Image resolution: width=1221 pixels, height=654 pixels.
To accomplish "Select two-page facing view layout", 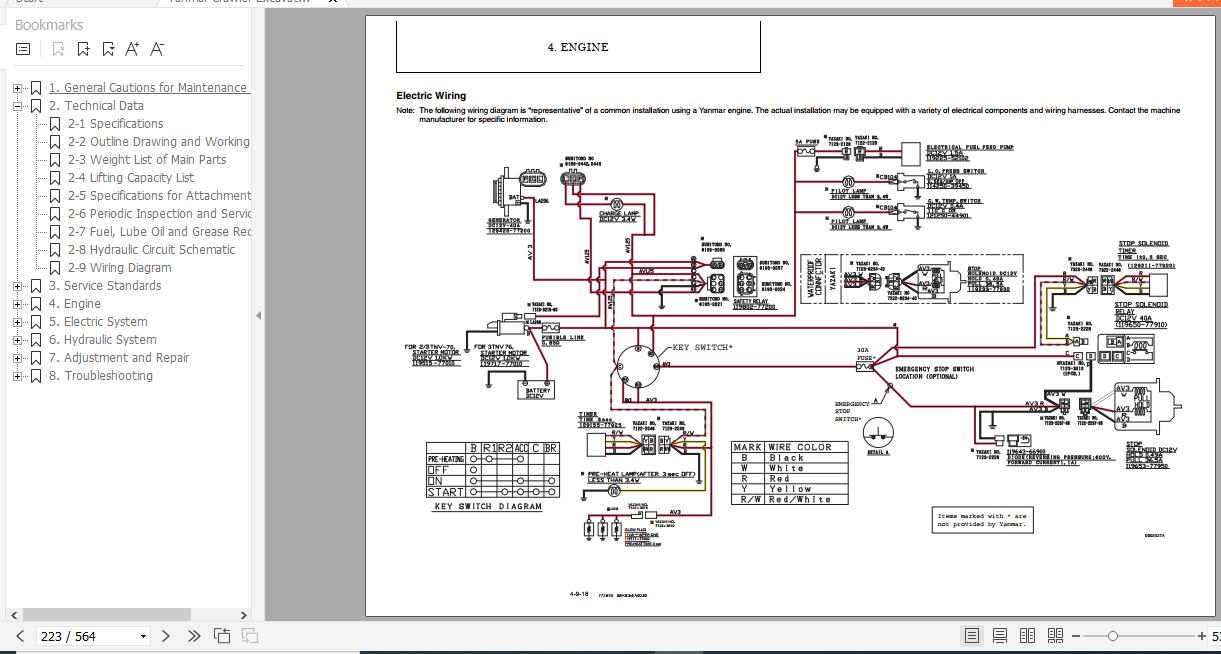I will coord(1027,636).
